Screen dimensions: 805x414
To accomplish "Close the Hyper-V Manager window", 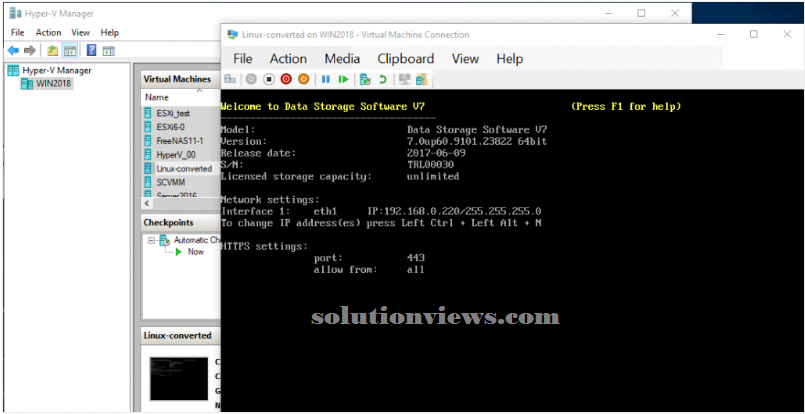I will point(675,13).
